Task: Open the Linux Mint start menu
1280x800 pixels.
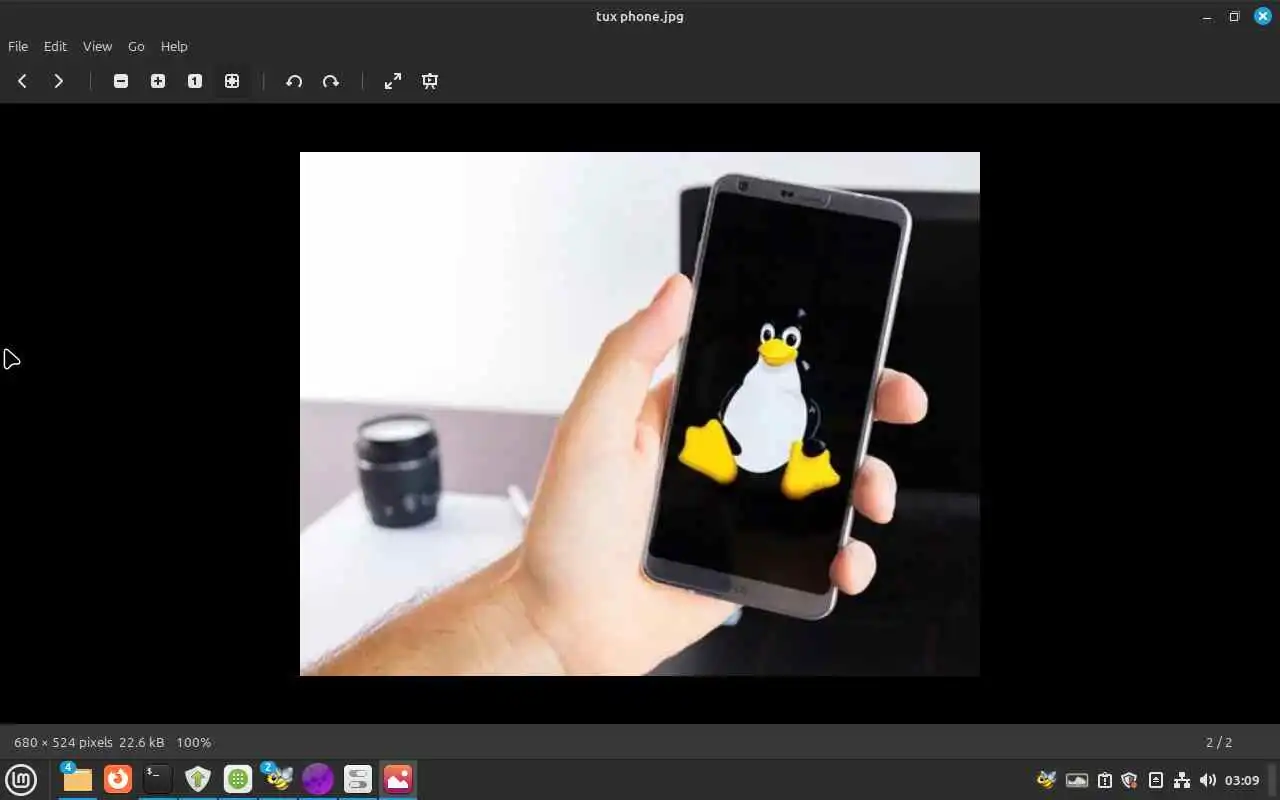Action: pyautogui.click(x=21, y=779)
